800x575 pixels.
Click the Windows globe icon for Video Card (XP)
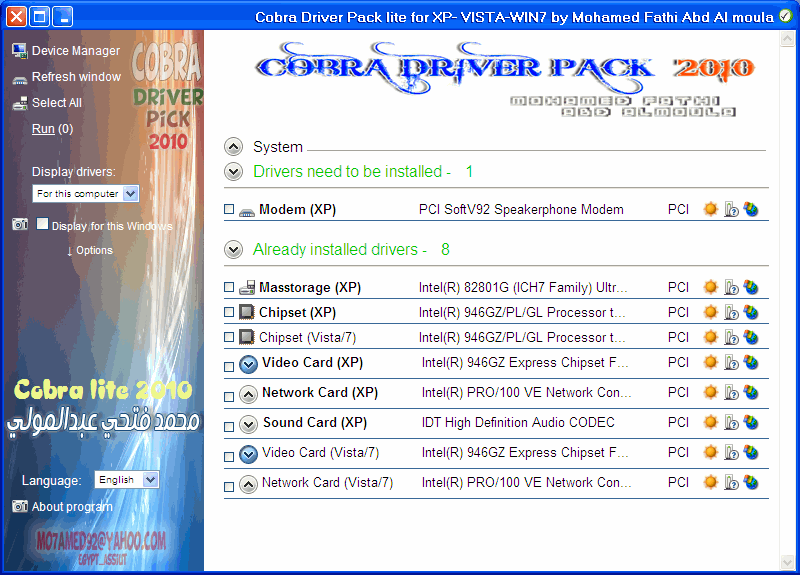(x=751, y=363)
